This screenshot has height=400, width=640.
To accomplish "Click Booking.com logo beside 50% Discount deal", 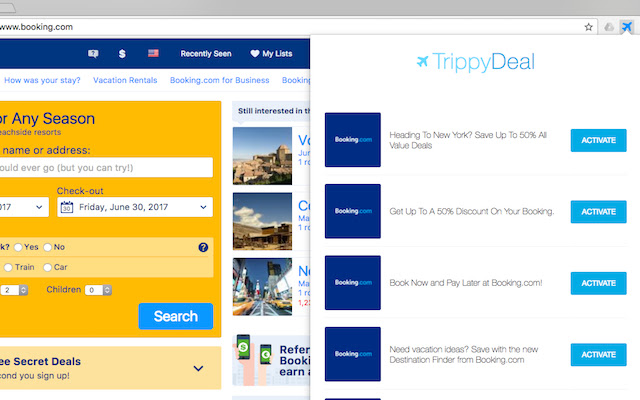I will pyautogui.click(x=353, y=211).
